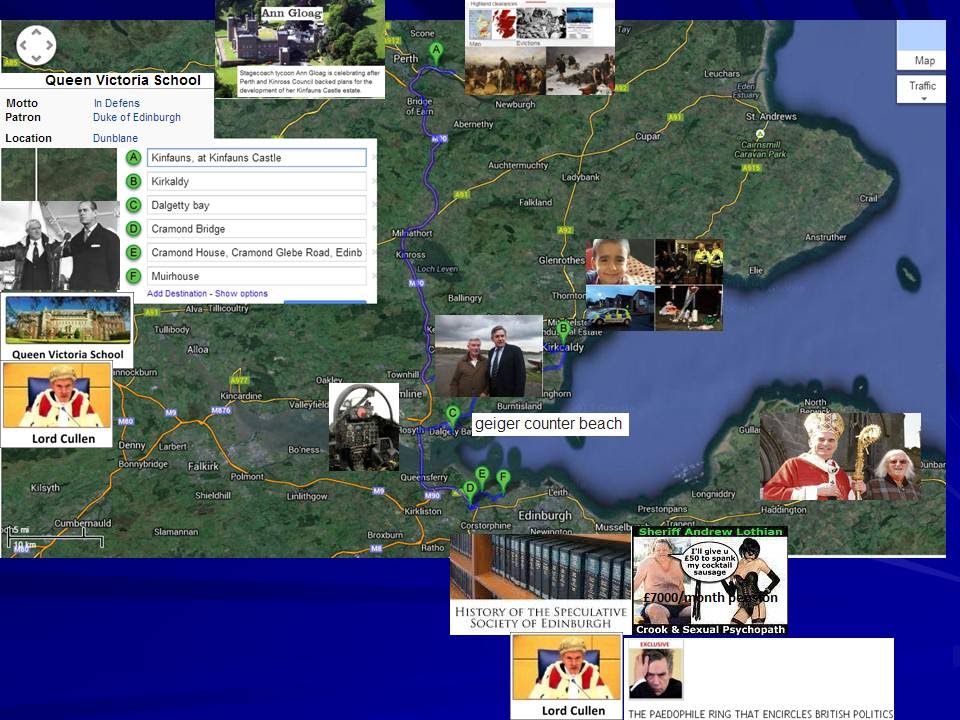Click the Anstruther map label
The width and height of the screenshot is (960, 720).
(826, 237)
